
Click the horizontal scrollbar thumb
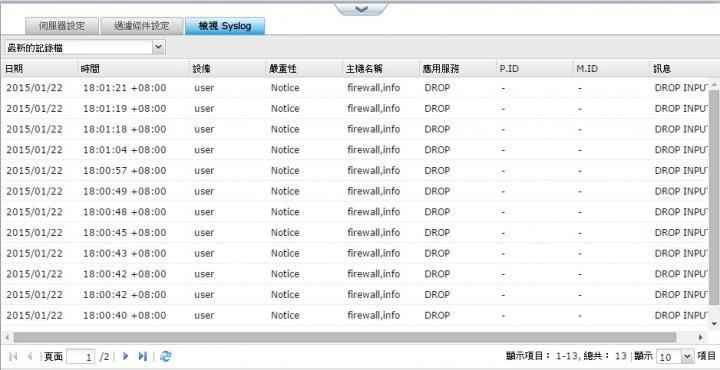click(344, 337)
